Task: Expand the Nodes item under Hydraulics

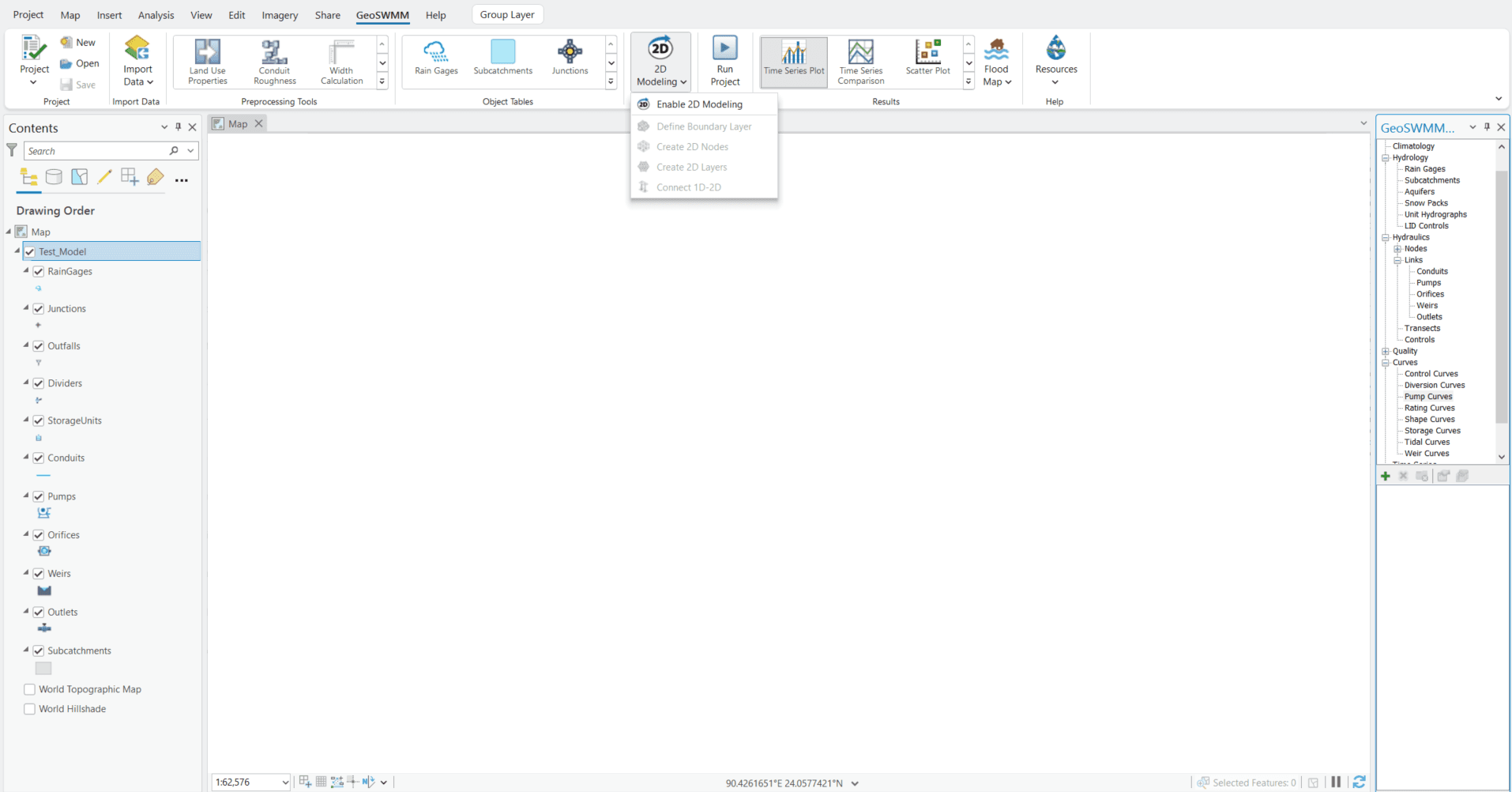Action: [x=1397, y=248]
